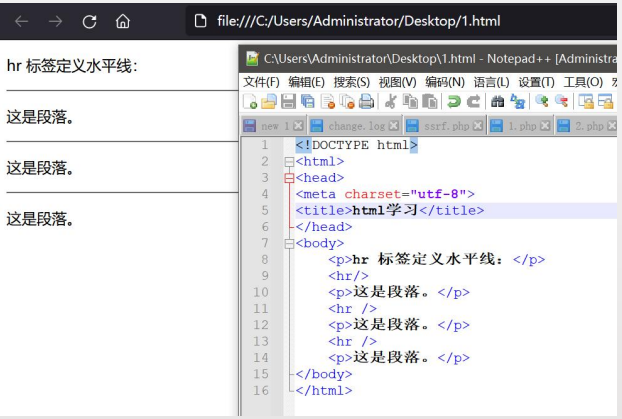Click the title html学习 code line
This screenshot has width=622, height=419.
tap(390, 210)
